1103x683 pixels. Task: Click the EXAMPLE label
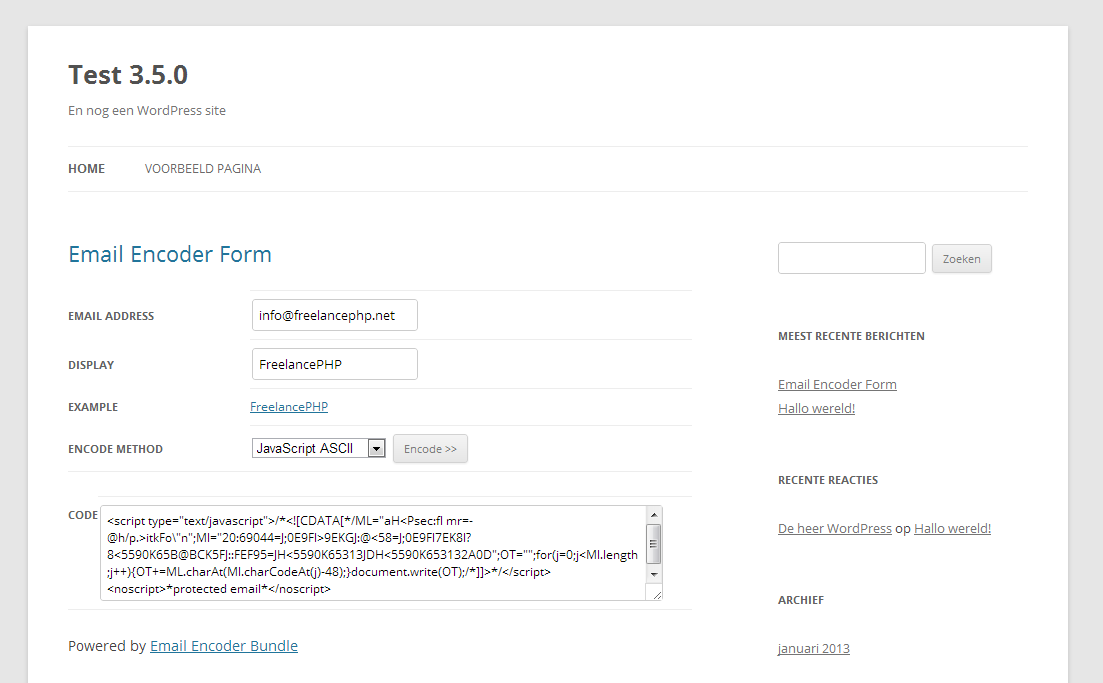(93, 407)
